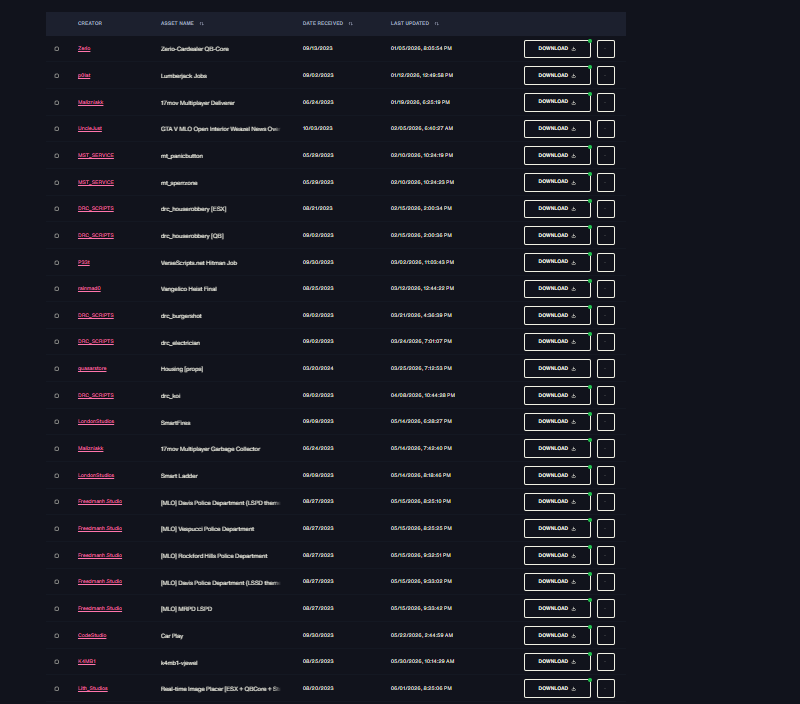Download the k4mb1-vjewel asset
800x704 pixels.
point(557,662)
